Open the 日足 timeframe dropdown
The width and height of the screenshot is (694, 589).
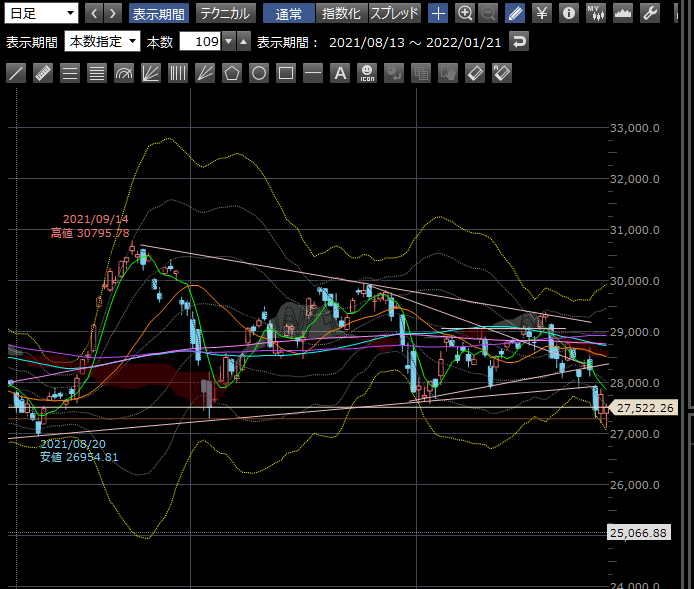coord(41,13)
